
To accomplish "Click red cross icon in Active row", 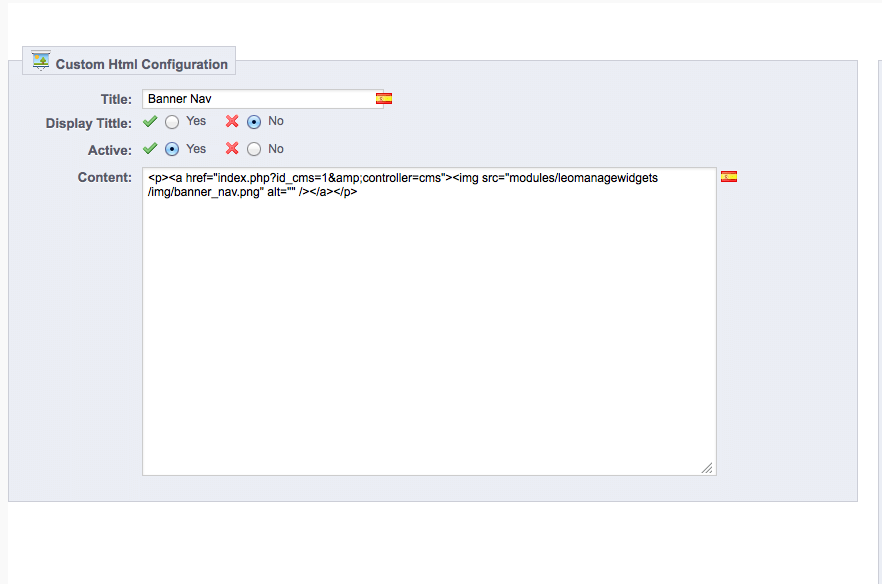I will [x=232, y=149].
